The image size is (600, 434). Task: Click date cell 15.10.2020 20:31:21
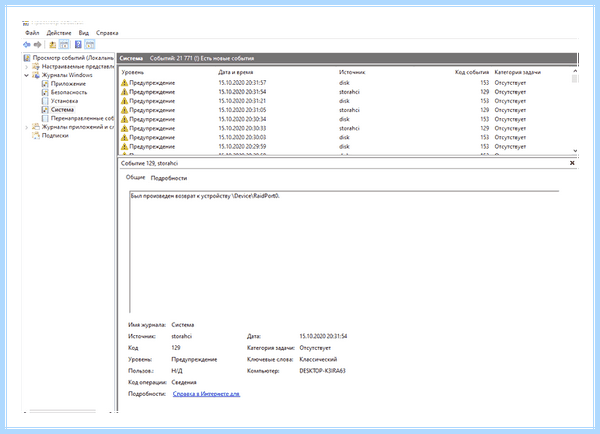tap(242, 101)
